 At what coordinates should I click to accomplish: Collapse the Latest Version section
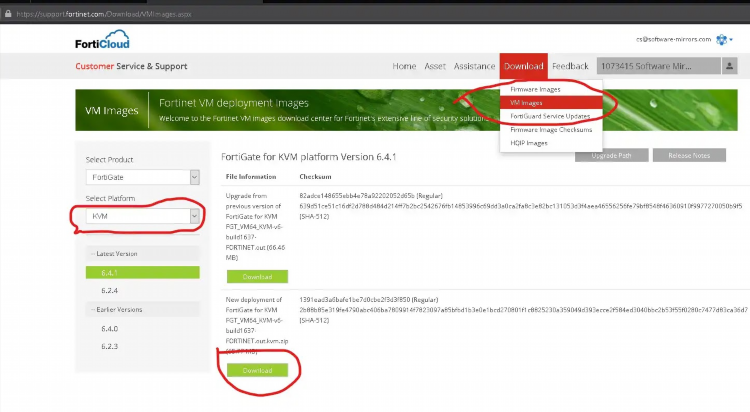click(x=143, y=254)
